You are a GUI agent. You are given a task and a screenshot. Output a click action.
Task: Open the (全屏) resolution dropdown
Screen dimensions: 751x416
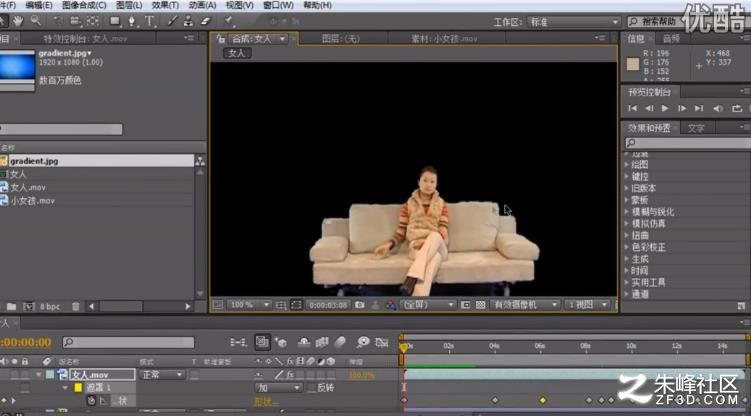tap(428, 305)
